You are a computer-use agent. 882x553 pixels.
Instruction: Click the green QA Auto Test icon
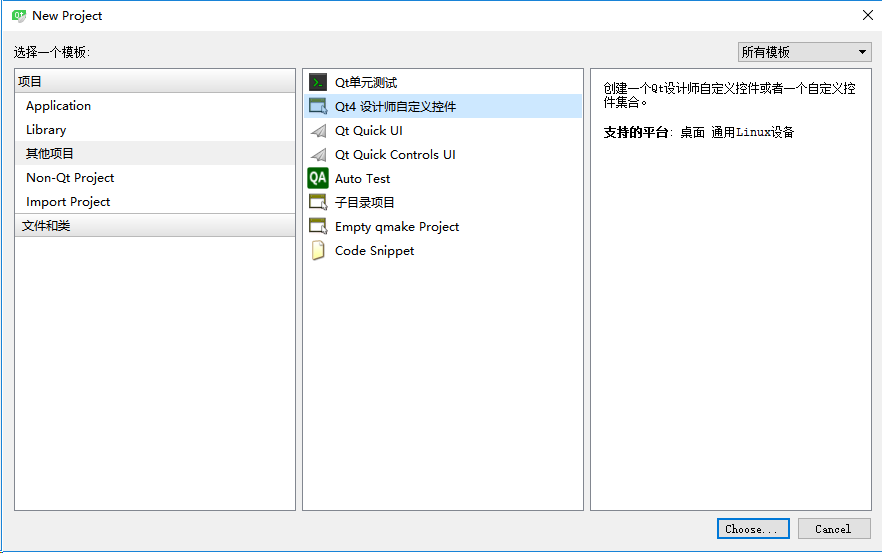coord(318,178)
